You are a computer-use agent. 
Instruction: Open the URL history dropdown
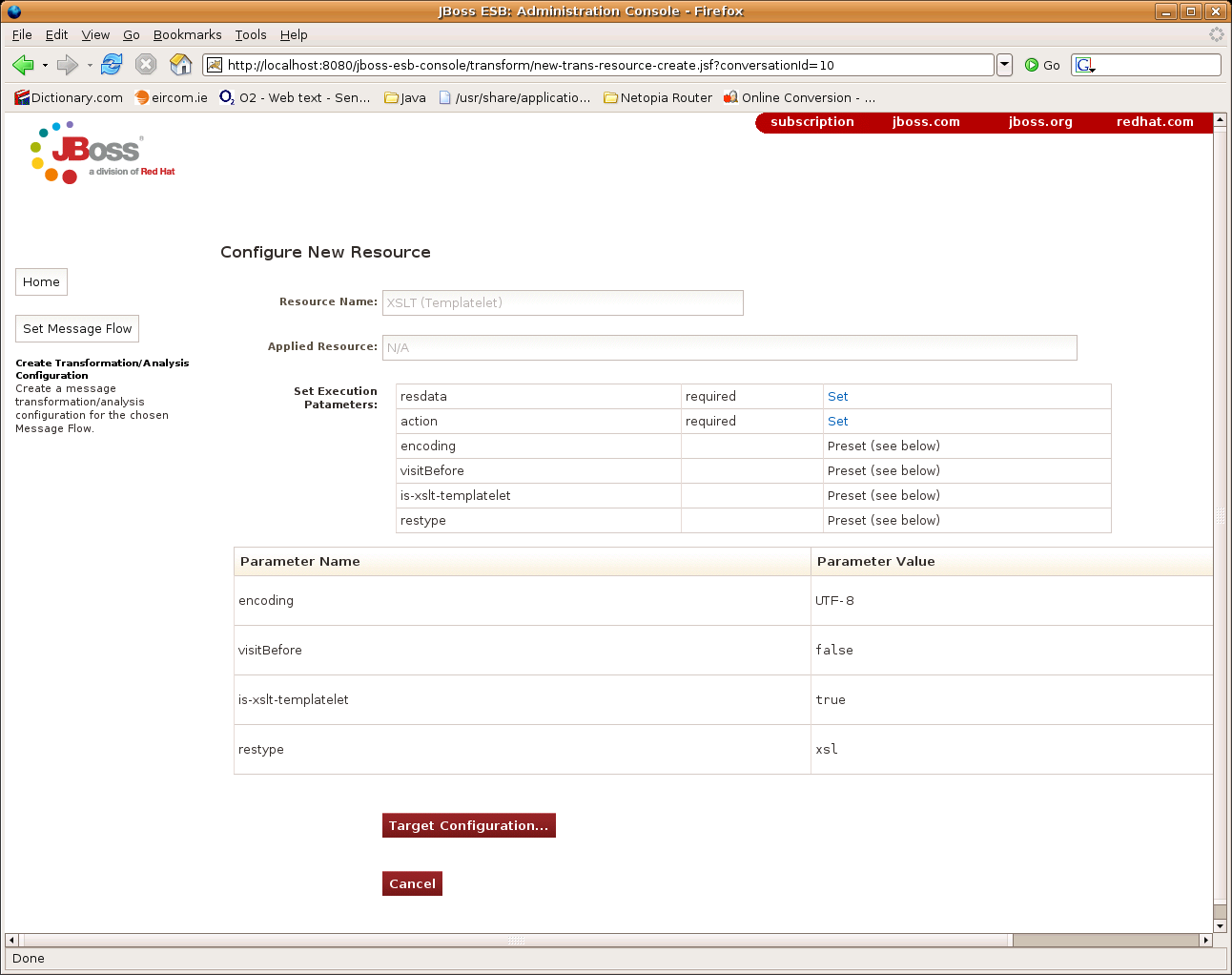click(1004, 65)
